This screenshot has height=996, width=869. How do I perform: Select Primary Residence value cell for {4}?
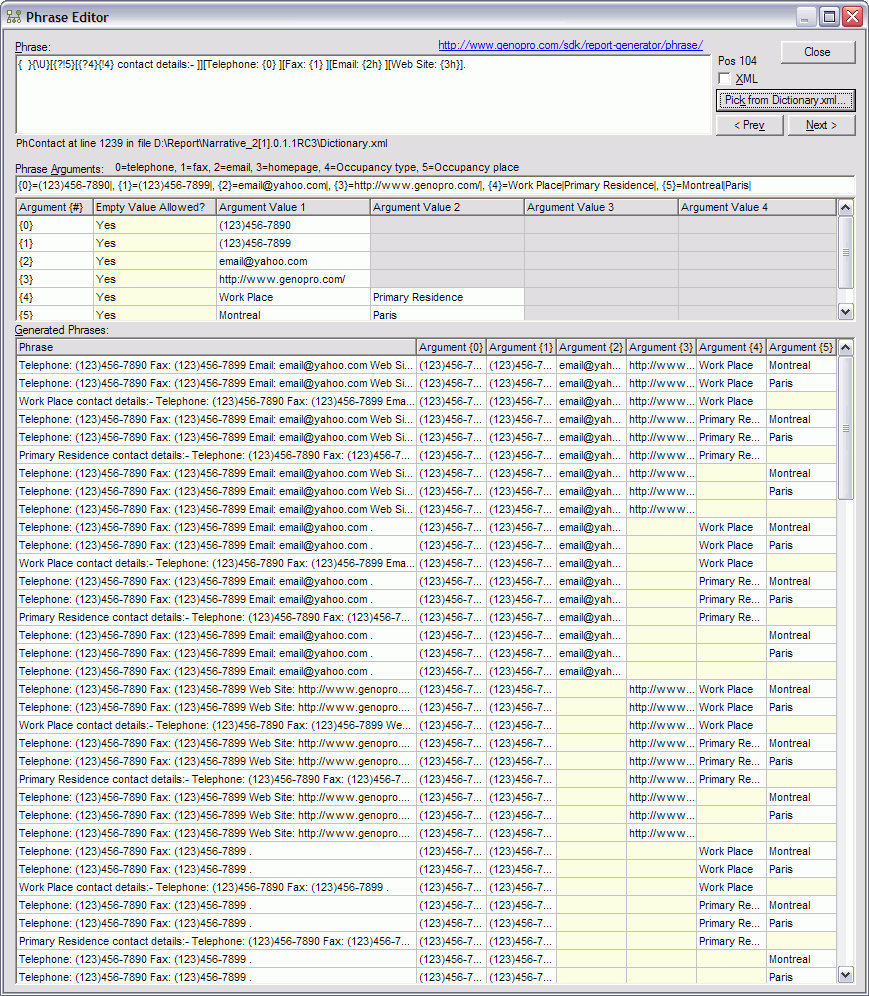click(446, 297)
